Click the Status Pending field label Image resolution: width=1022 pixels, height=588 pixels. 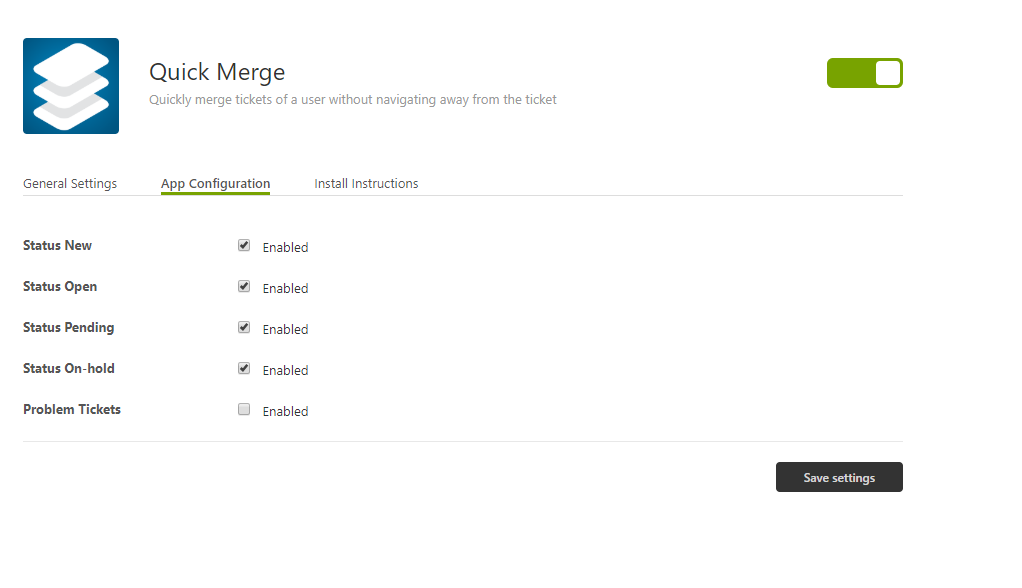coord(68,328)
